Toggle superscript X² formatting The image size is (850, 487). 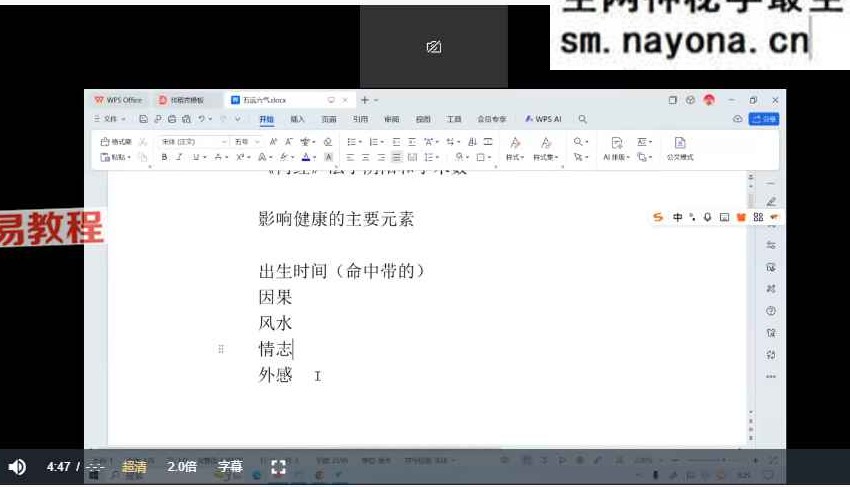click(x=240, y=157)
